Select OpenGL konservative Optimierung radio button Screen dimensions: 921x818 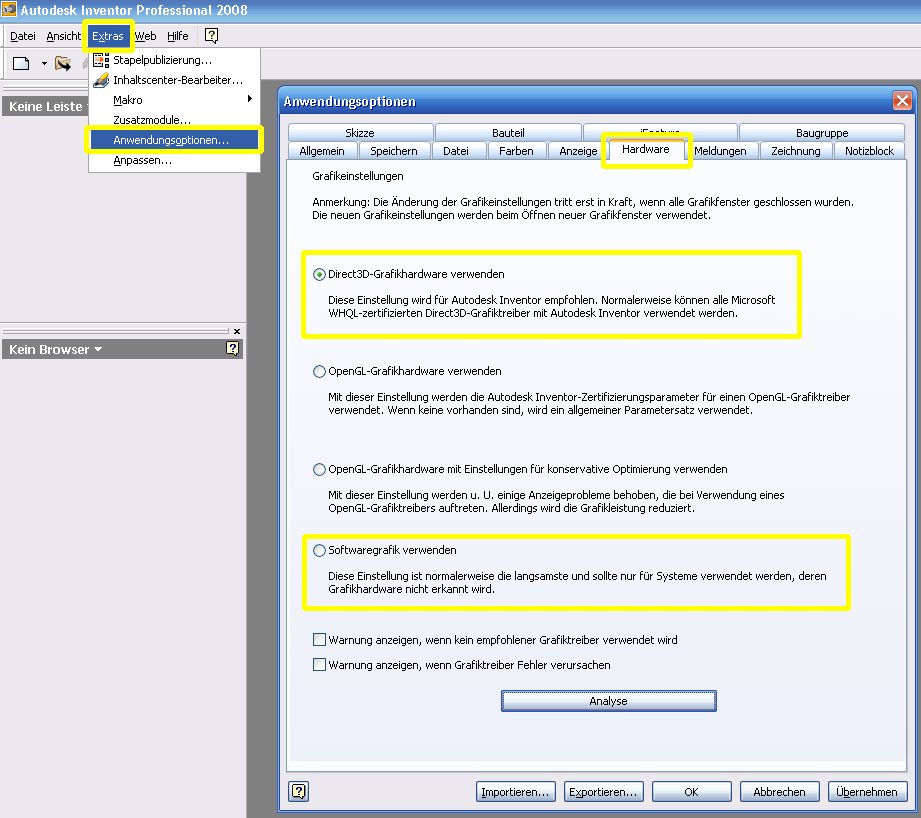319,469
